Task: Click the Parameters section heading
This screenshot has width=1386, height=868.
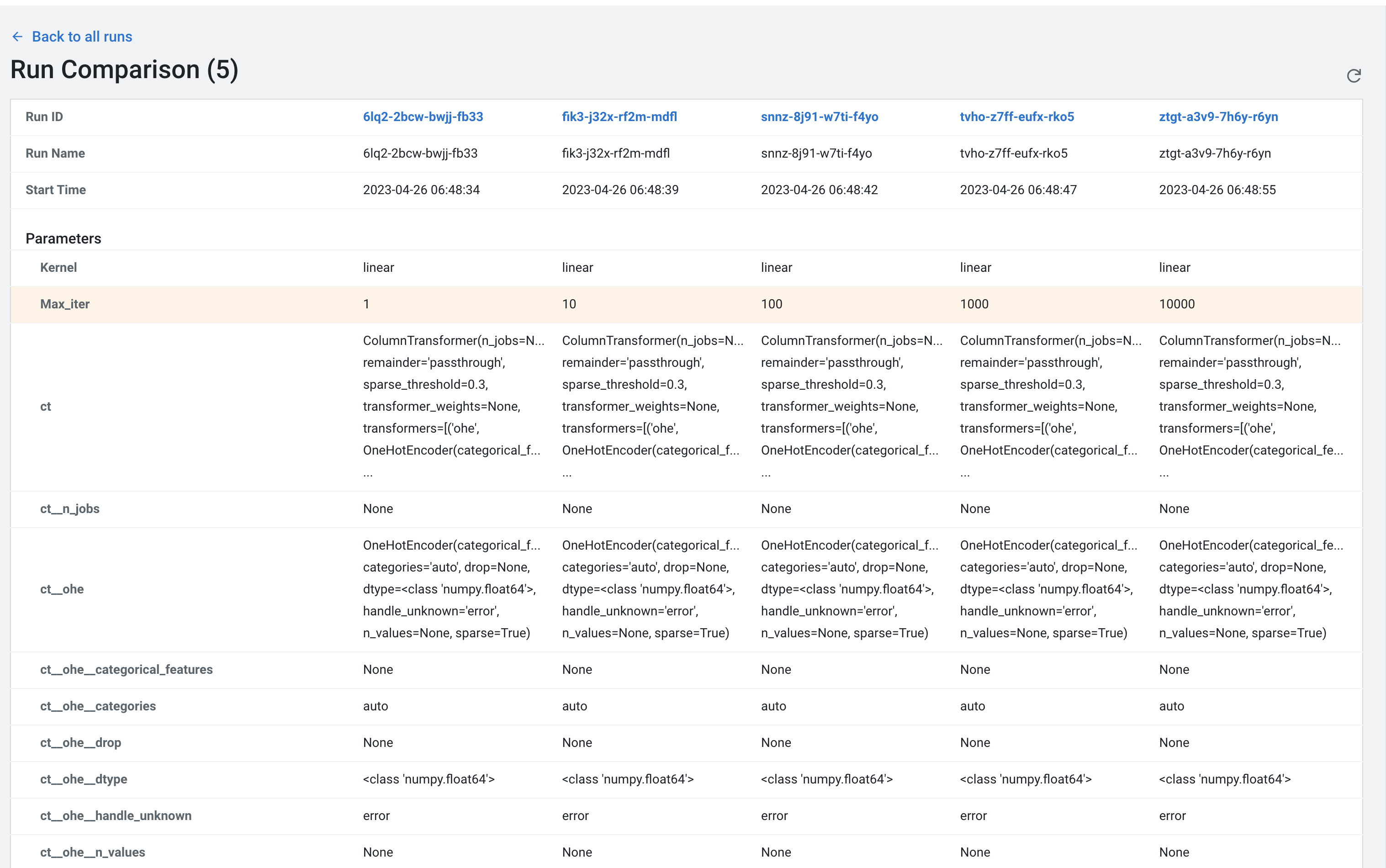Action: (63, 238)
